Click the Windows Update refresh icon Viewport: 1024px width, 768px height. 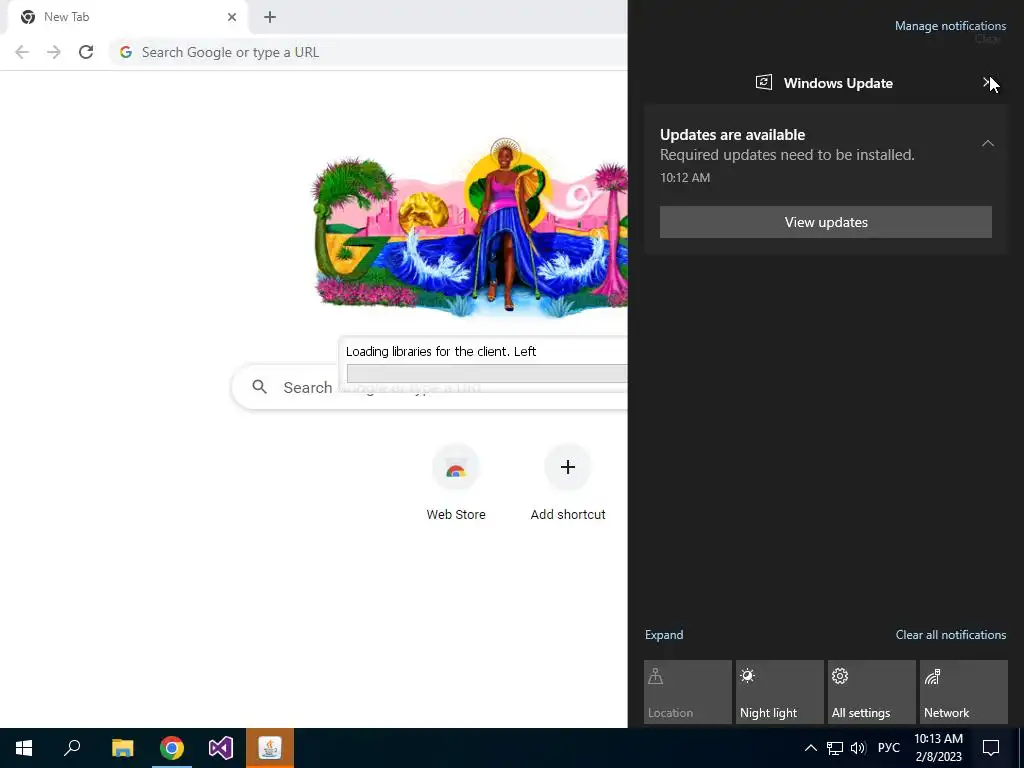click(763, 83)
